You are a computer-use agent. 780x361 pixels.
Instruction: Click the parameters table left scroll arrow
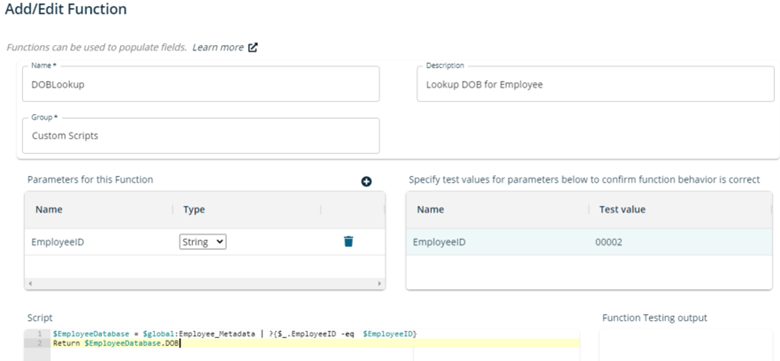(30, 284)
